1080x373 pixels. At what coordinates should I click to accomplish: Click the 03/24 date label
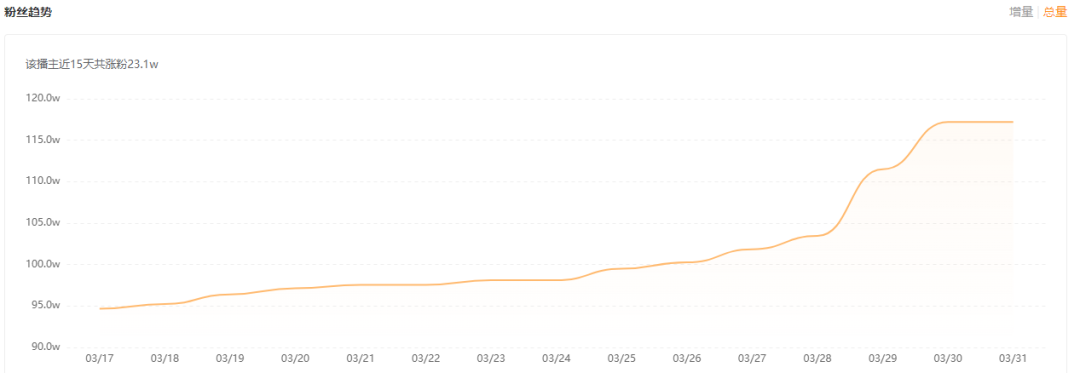pyautogui.click(x=556, y=359)
